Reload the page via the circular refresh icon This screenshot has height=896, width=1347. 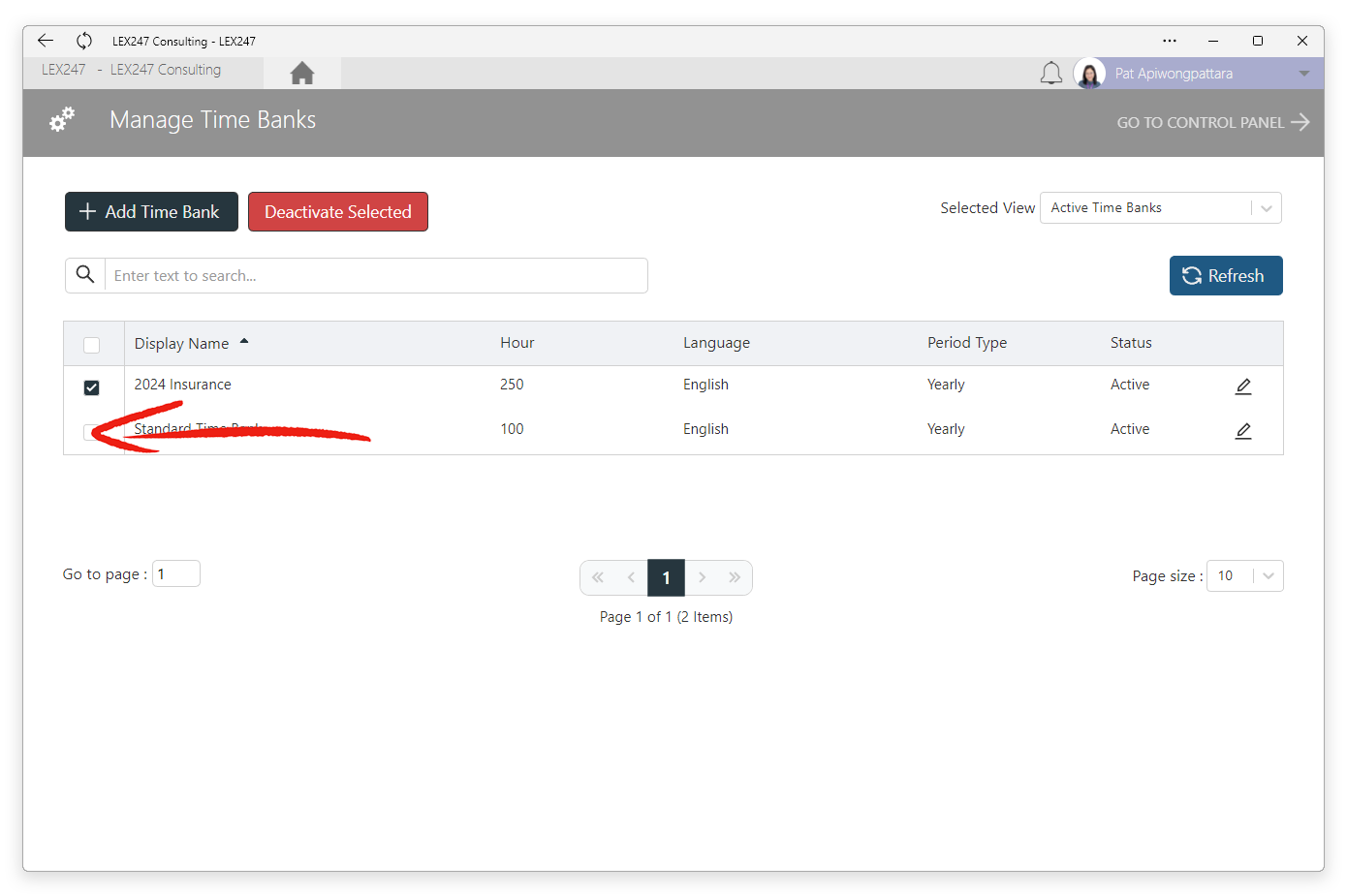(x=84, y=41)
